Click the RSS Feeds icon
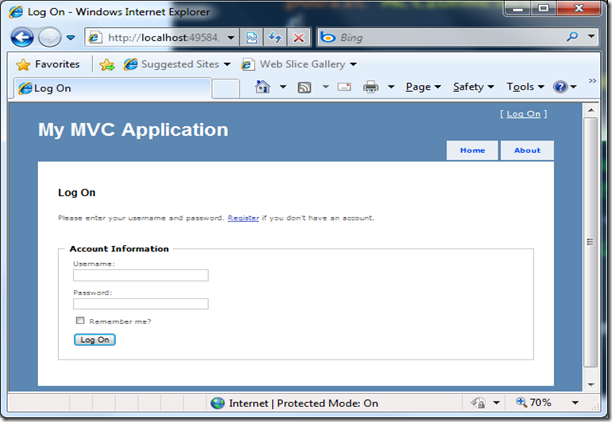 (x=304, y=87)
